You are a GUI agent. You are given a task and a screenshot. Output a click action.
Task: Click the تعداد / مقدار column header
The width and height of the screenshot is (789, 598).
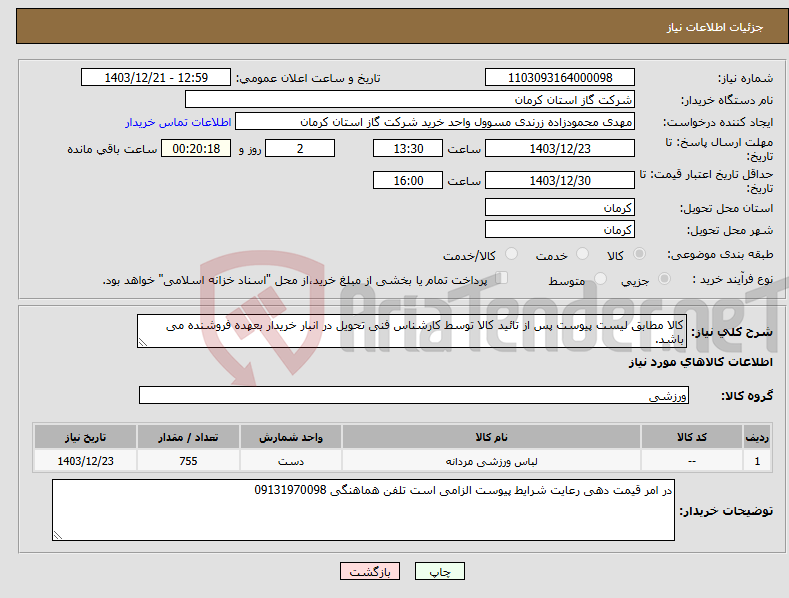[x=188, y=437]
